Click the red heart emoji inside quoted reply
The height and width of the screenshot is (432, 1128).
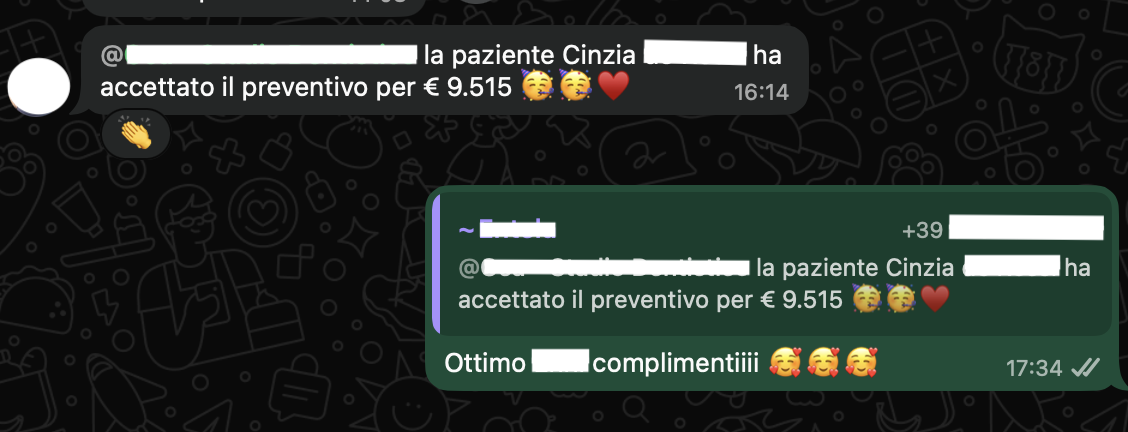[935, 299]
